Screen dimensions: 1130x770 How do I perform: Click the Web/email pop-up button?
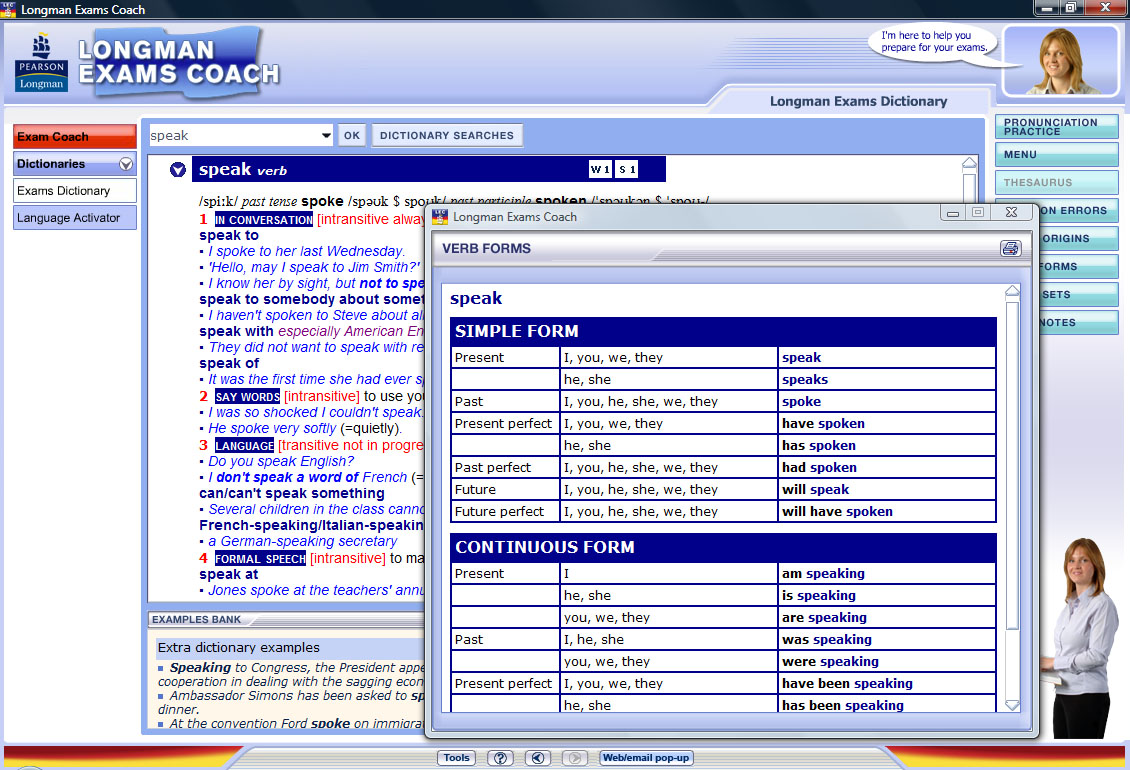tap(646, 758)
